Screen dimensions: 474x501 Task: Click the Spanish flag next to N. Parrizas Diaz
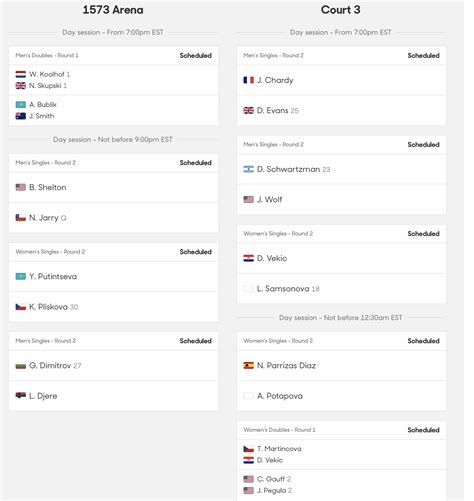249,366
